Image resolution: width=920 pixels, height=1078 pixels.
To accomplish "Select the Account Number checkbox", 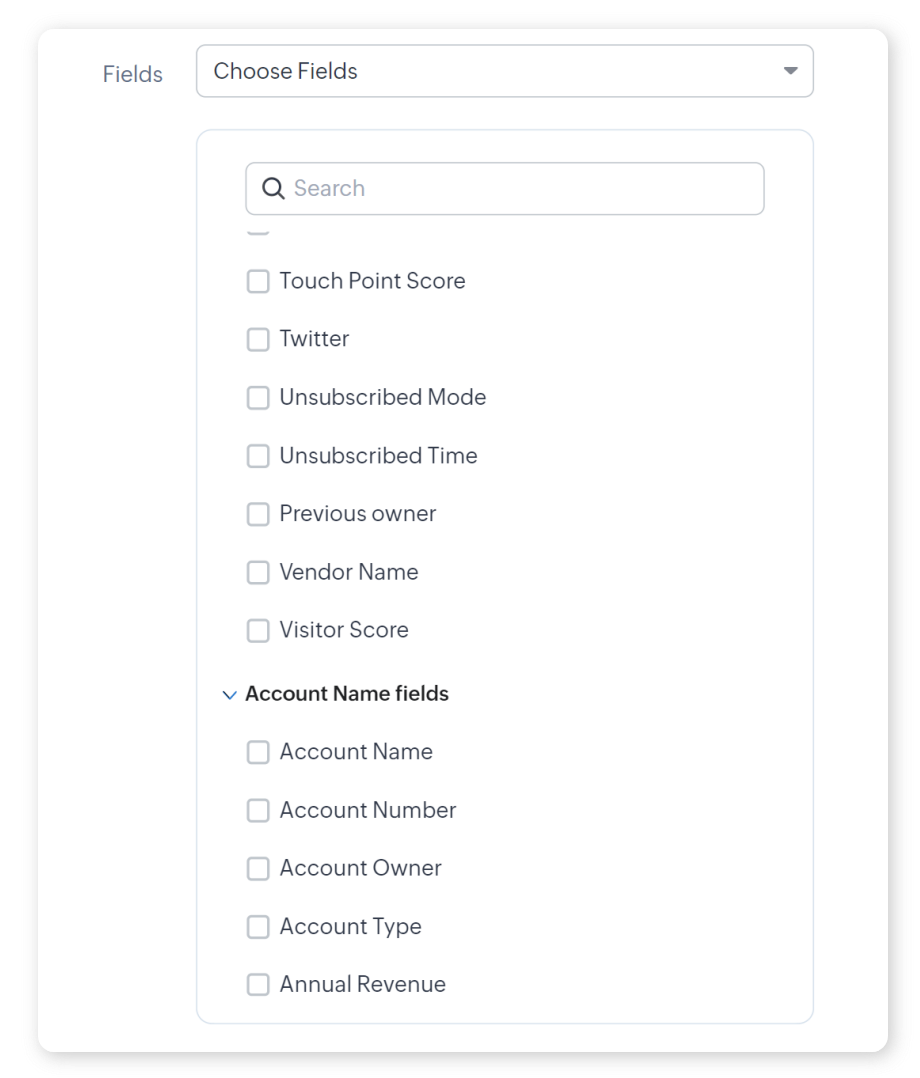I will [258, 810].
